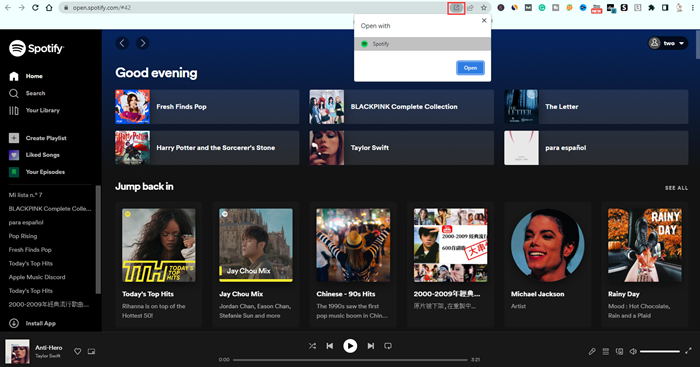
Task: Enter full screen with expand icon
Action: 688,351
